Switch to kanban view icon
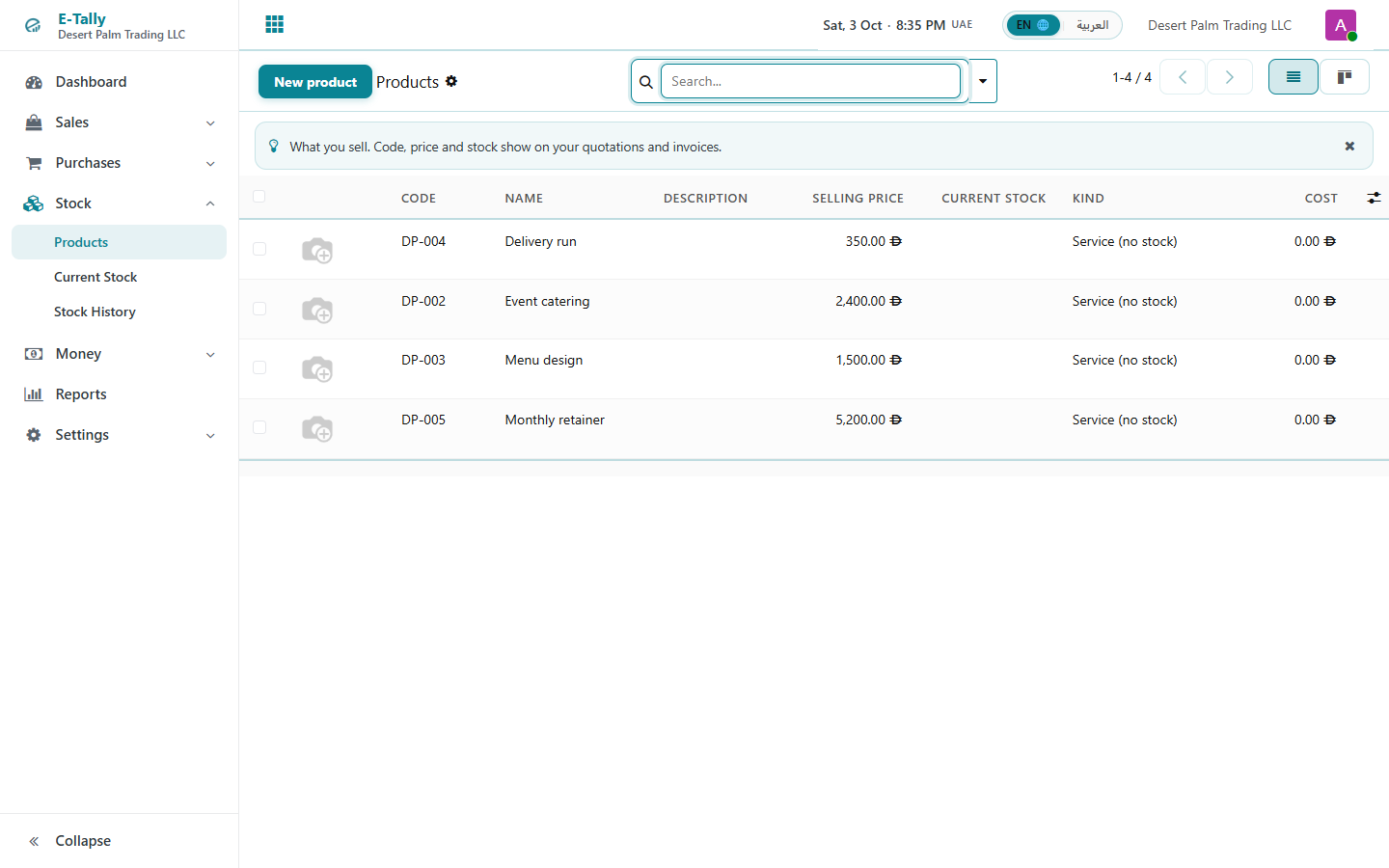Viewport: 1389px width, 868px height. coord(1345,77)
